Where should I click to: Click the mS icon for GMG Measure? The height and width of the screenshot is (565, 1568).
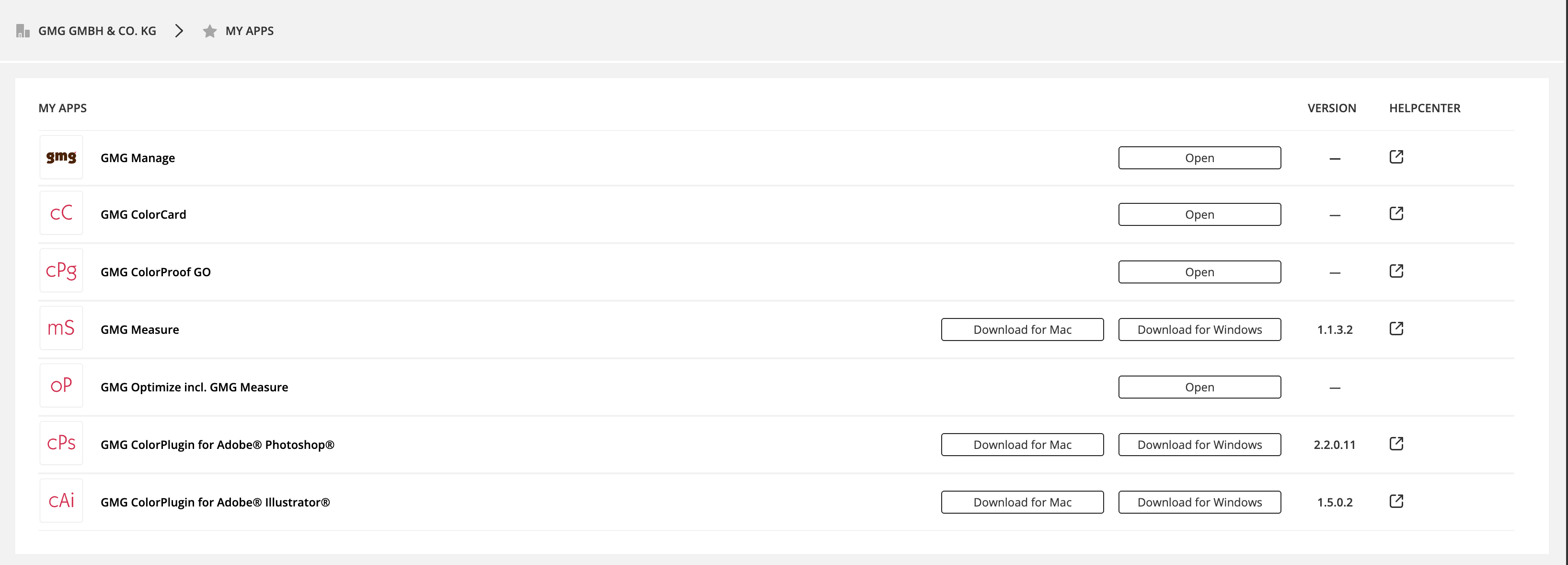(61, 329)
